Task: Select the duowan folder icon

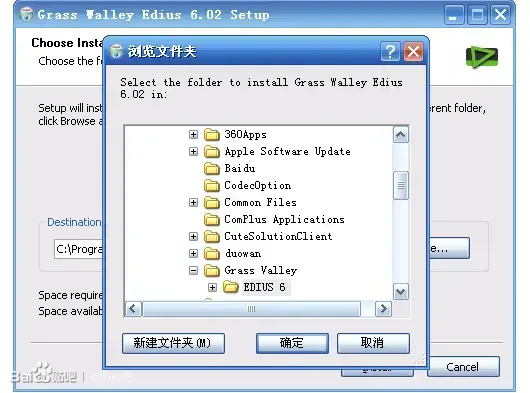Action: click(x=212, y=253)
